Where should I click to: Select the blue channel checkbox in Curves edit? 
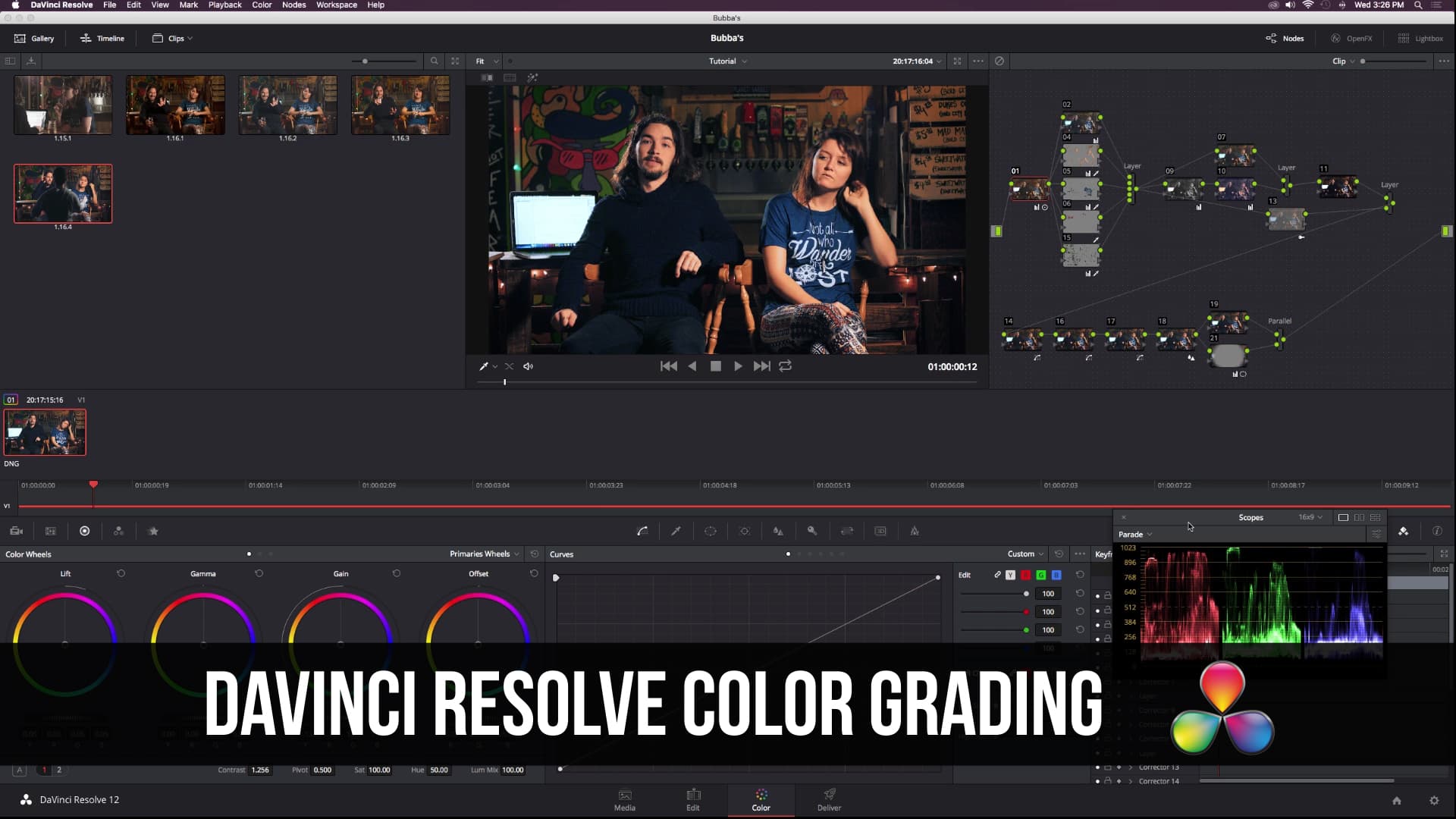tap(1056, 575)
